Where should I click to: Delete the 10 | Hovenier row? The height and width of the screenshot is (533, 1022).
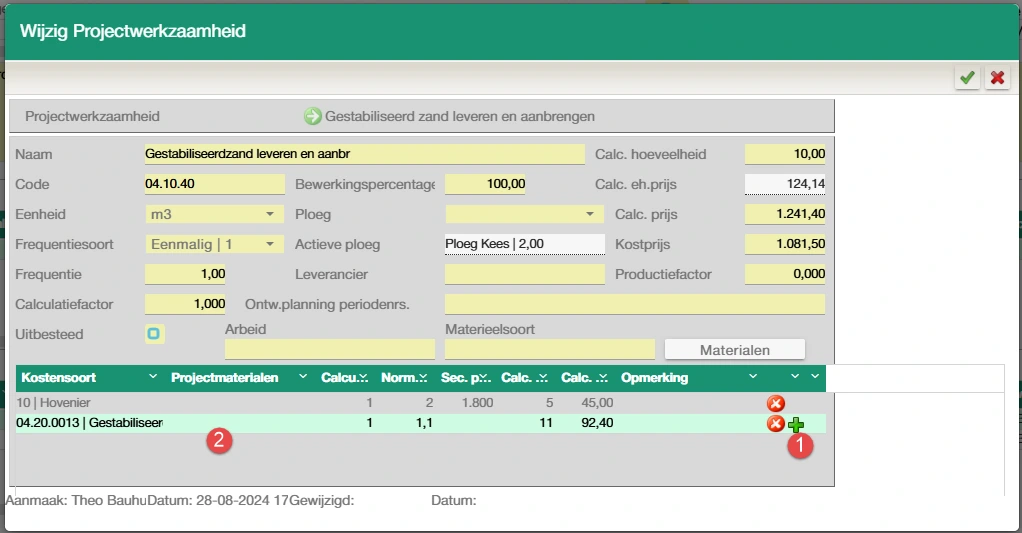click(x=775, y=403)
